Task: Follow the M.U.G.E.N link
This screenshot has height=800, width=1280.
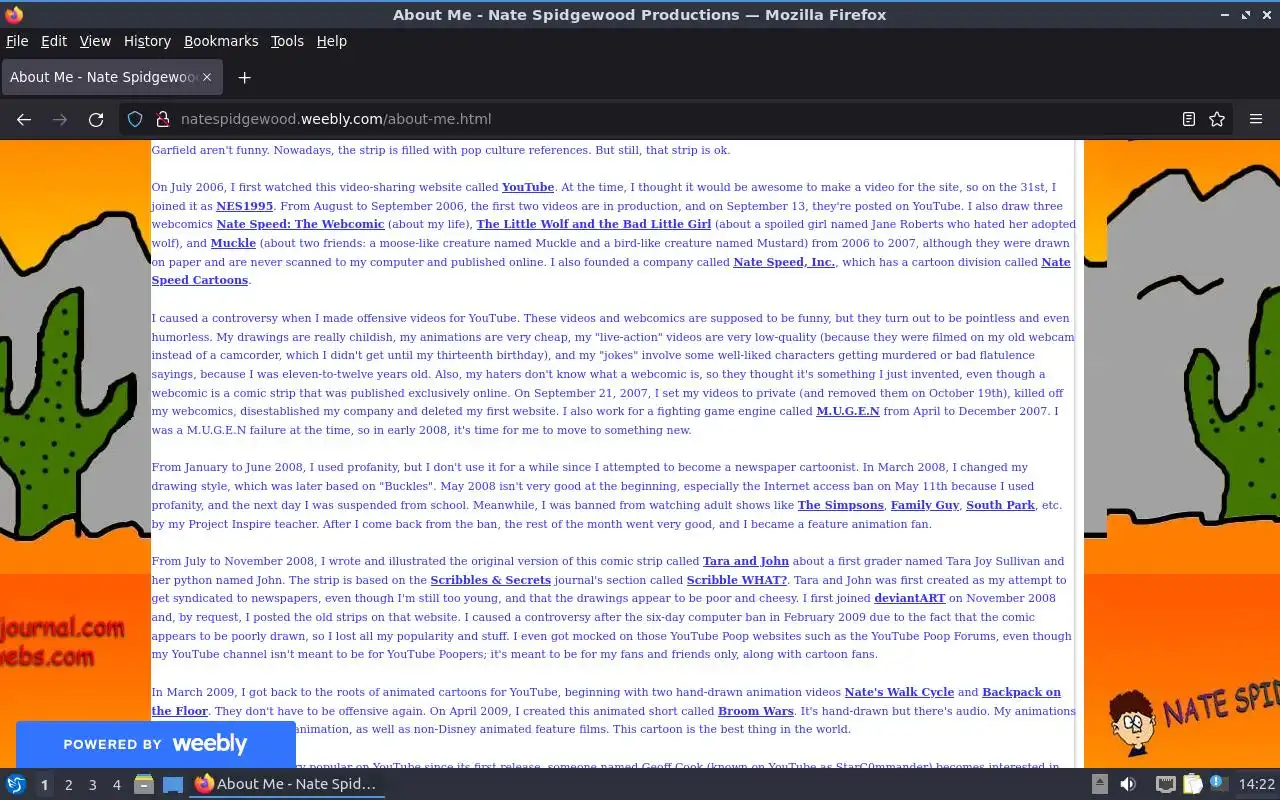Action: point(848,411)
